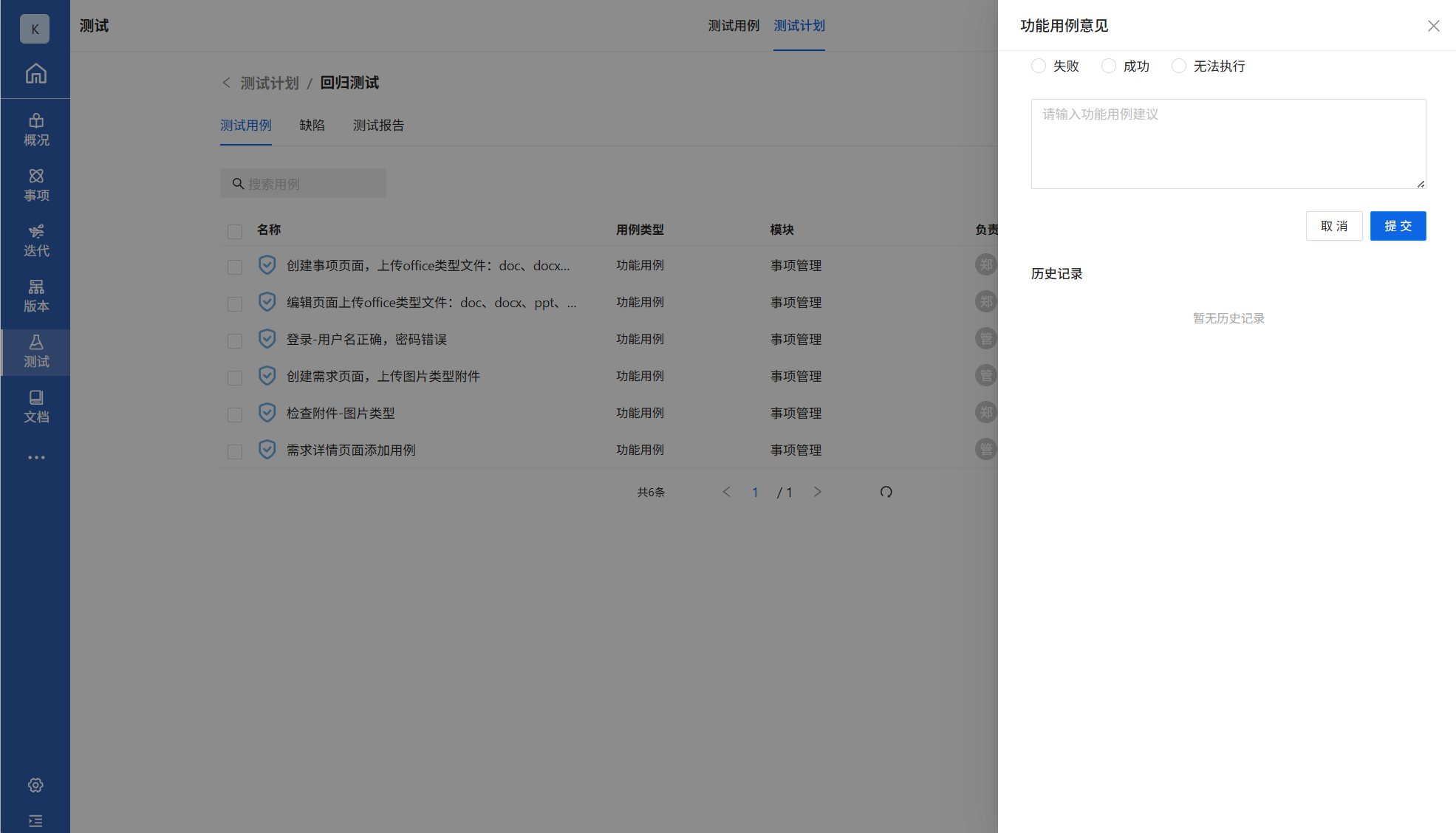Open the home icon in sidebar
Viewport: 1456px width, 833px height.
pos(35,74)
